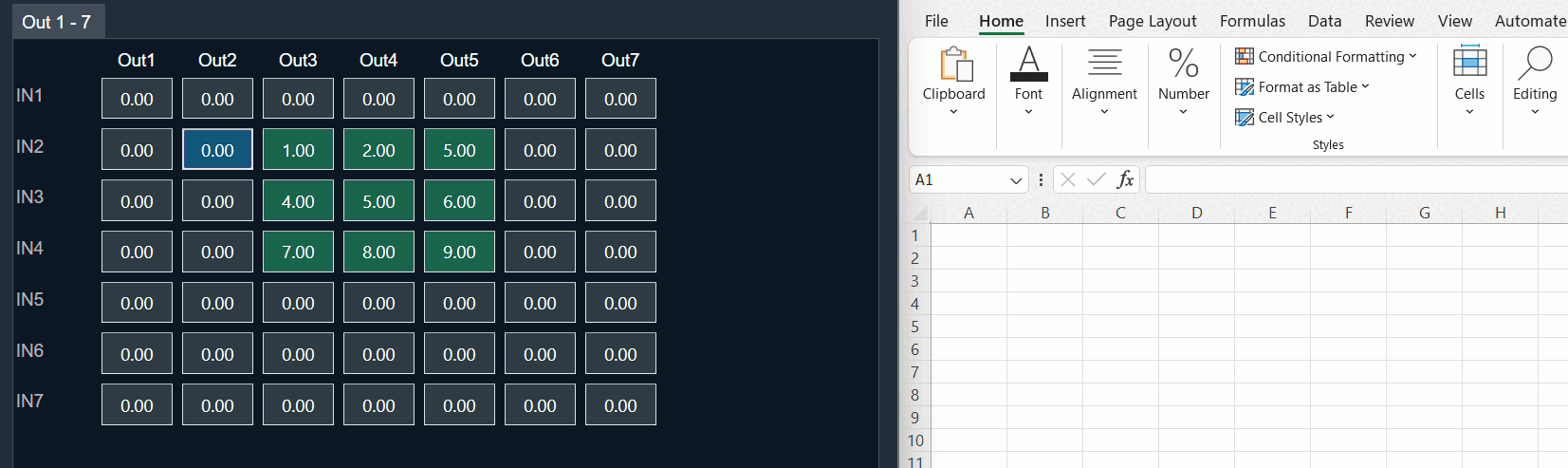Open the Alignment group icon
1568x468 pixels.
[x=1104, y=64]
